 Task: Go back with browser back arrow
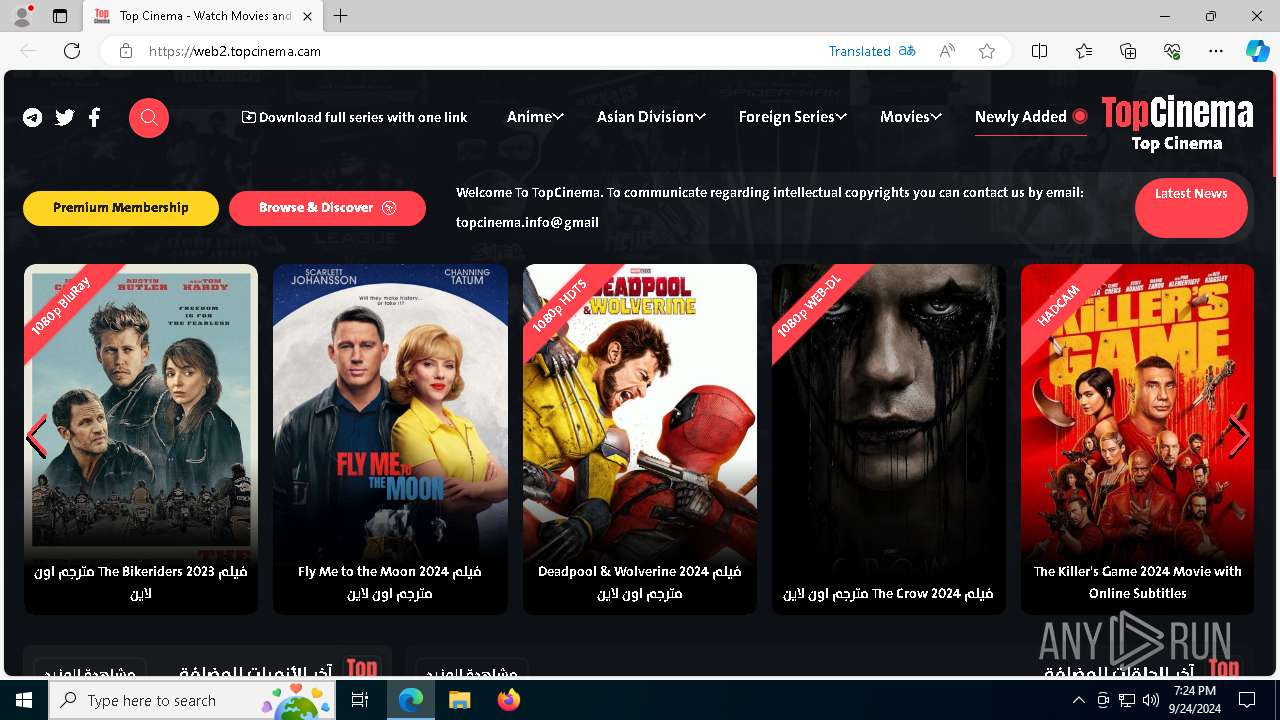(x=28, y=51)
